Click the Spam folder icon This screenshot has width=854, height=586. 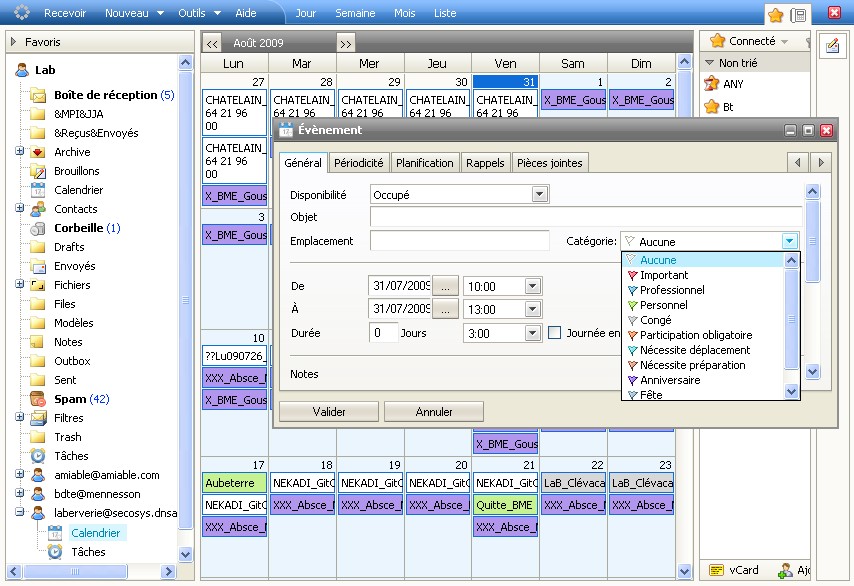[x=38, y=399]
